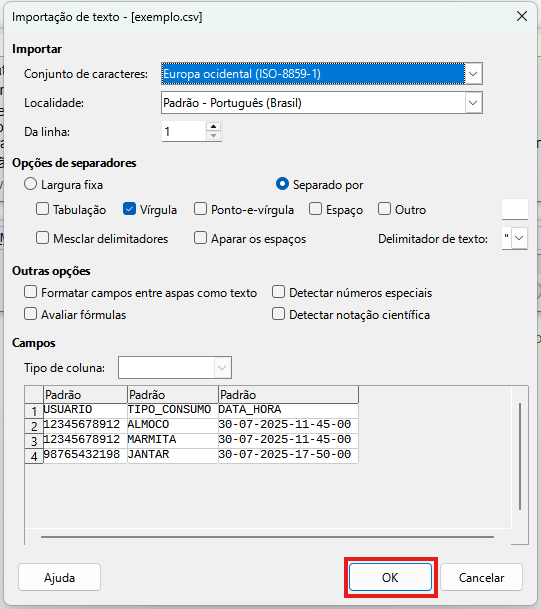The height and width of the screenshot is (609, 541).
Task: Select the Separado por radio button
Action: [282, 184]
